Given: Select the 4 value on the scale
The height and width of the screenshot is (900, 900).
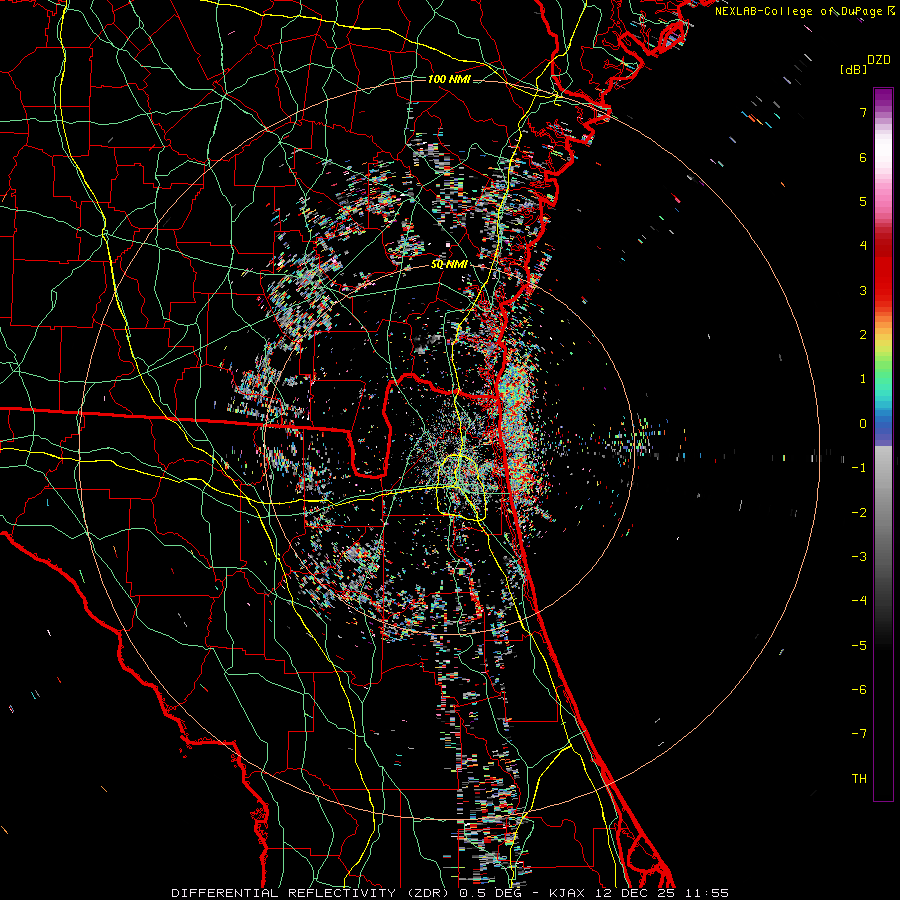Looking at the screenshot, I should (x=863, y=246).
